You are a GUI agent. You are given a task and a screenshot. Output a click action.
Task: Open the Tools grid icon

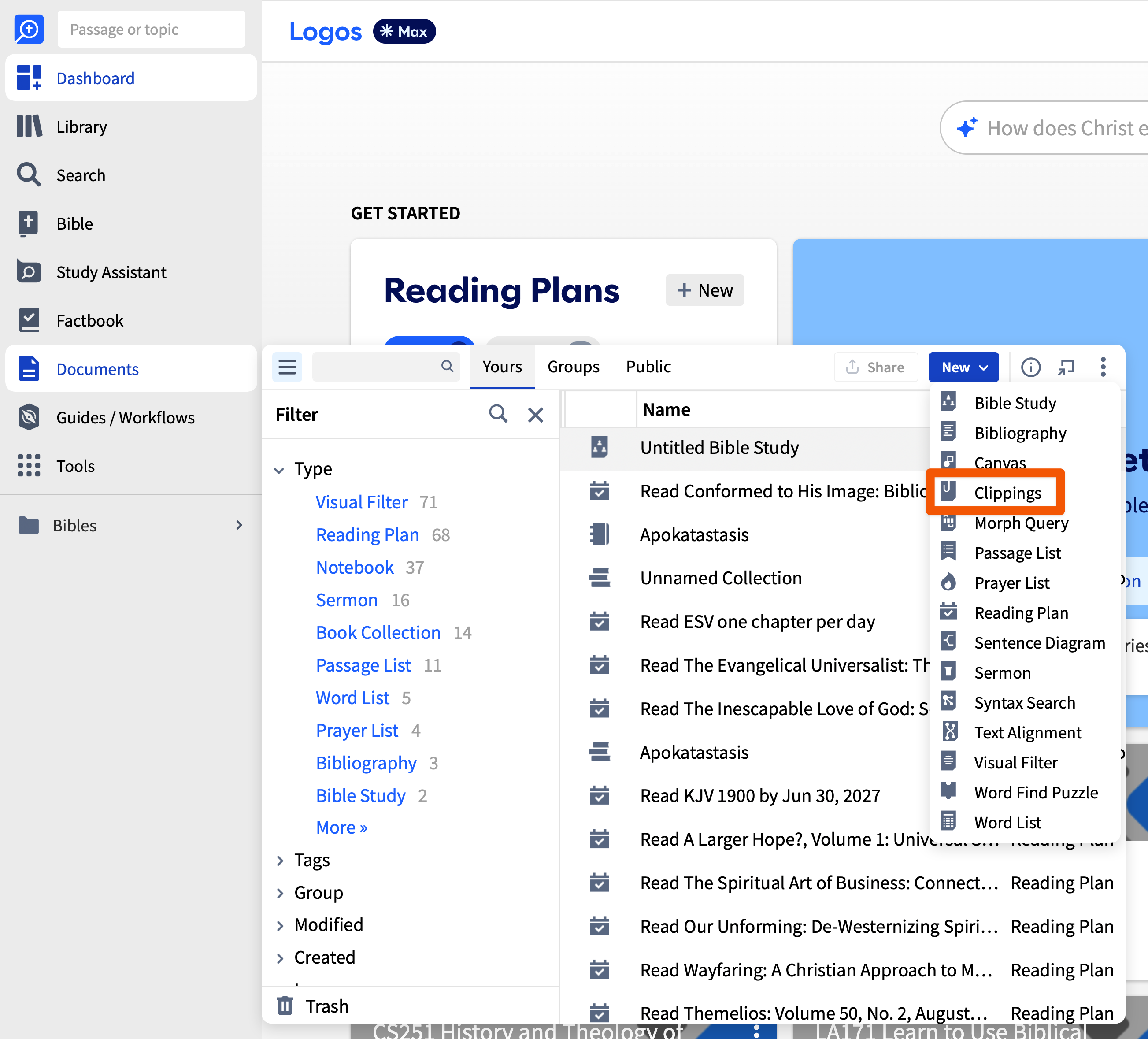[29, 465]
